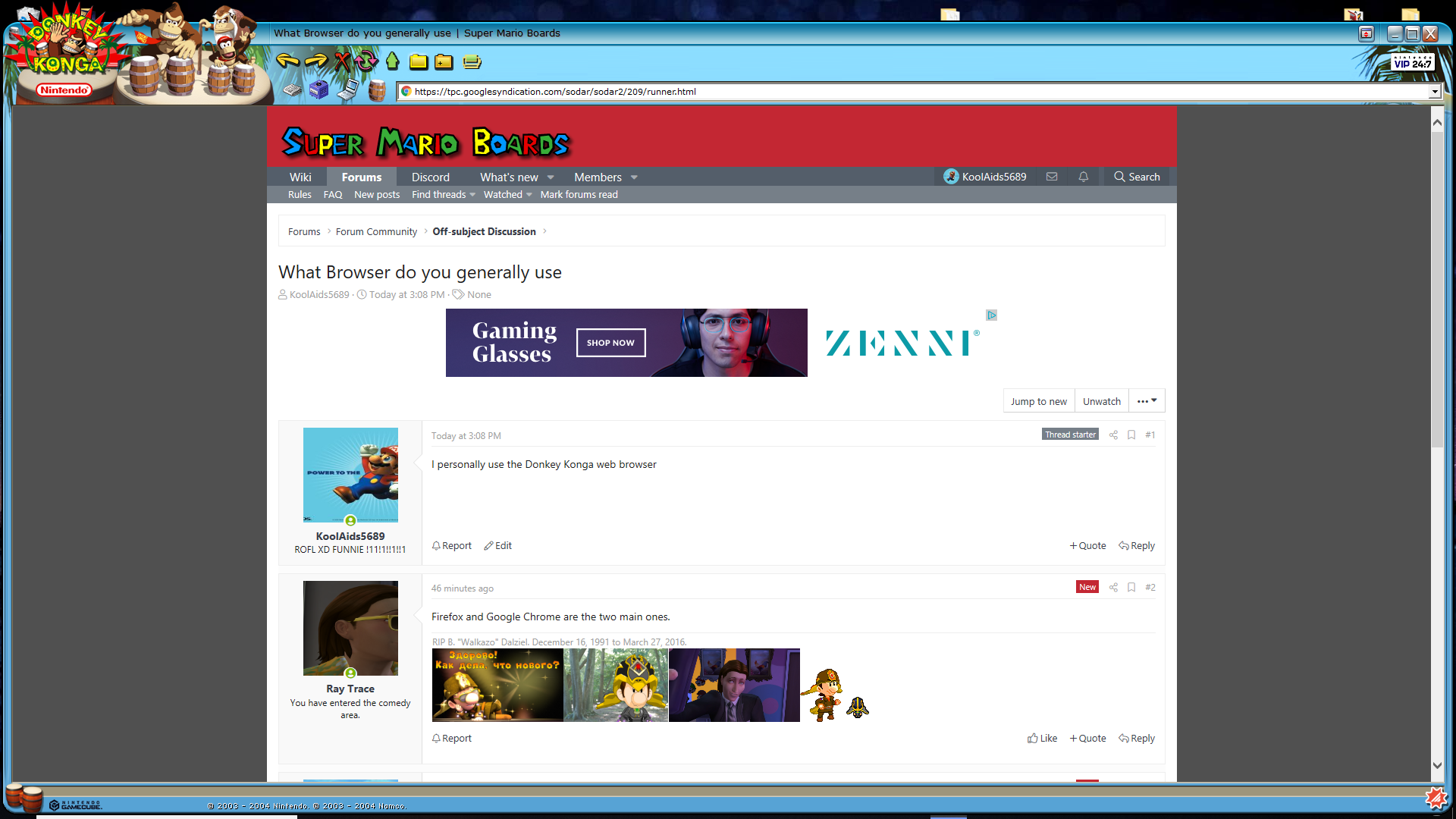The height and width of the screenshot is (819, 1456).
Task: Select the Forums tab
Action: point(362,177)
